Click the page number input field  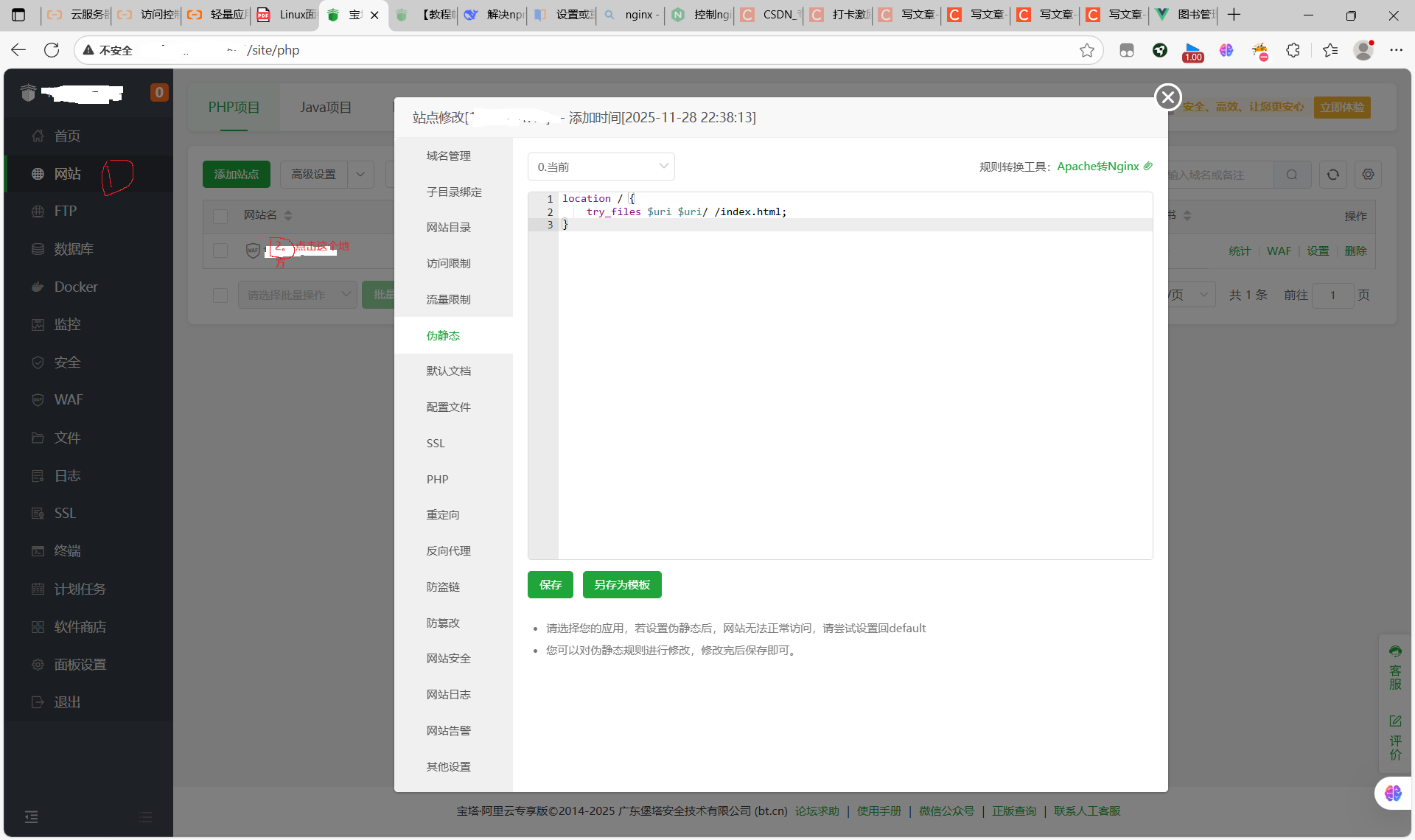(1334, 295)
